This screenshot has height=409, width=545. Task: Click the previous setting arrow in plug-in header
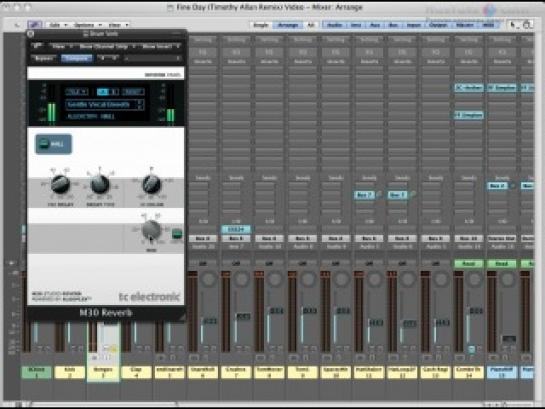103,58
